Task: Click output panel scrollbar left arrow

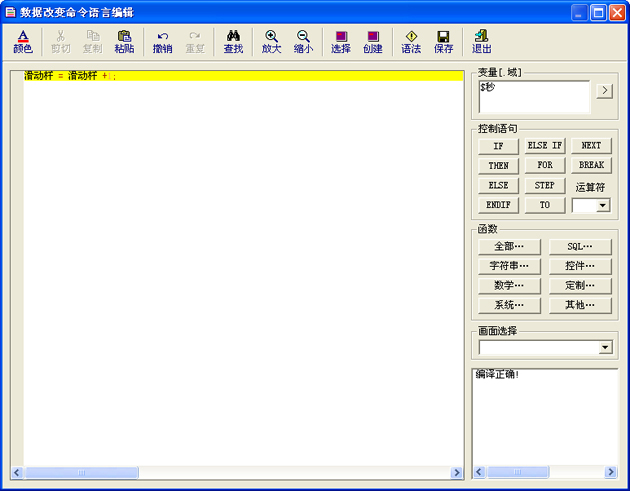Action: tap(479, 472)
